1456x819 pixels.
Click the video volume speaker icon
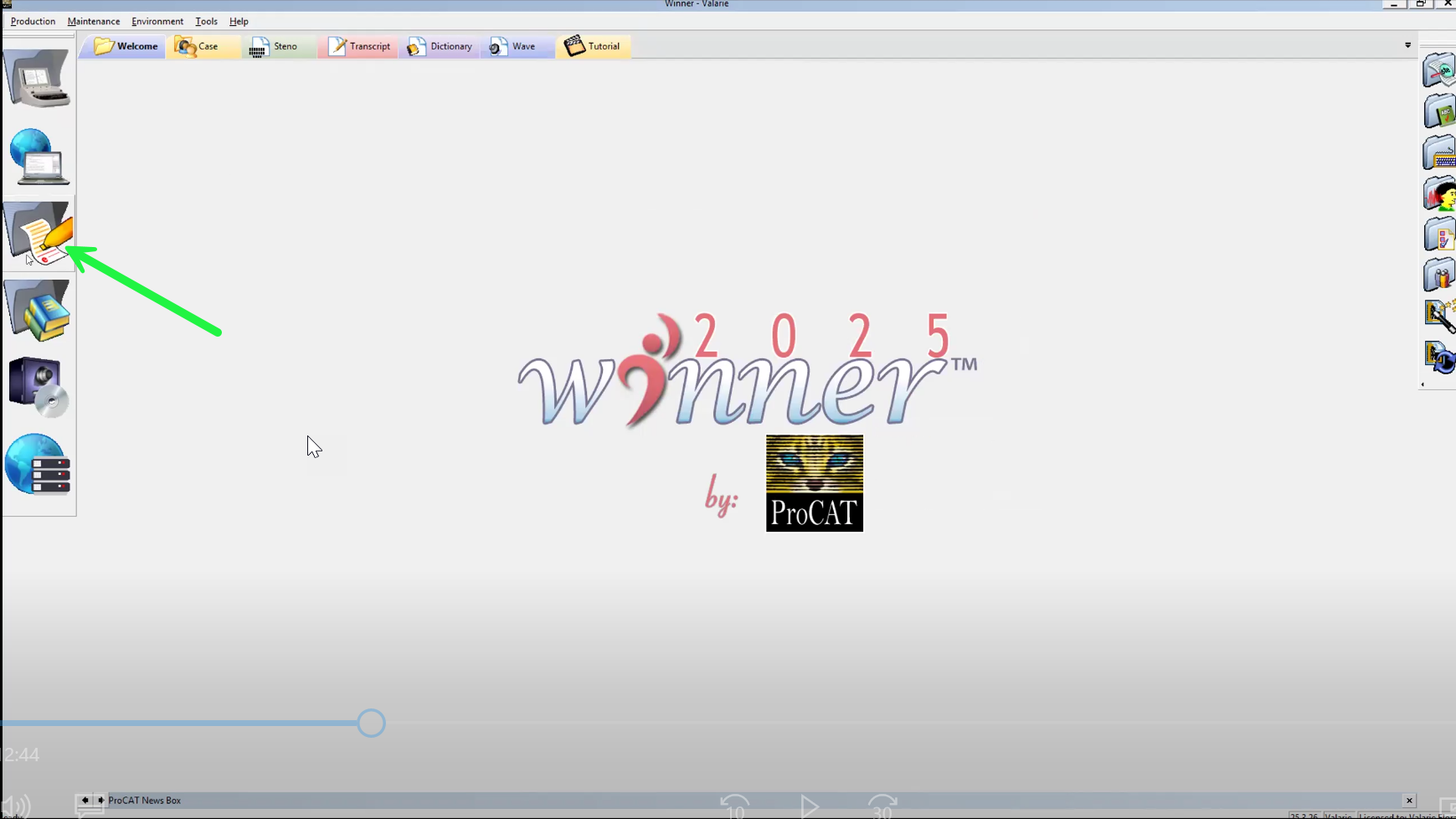[x=17, y=807]
